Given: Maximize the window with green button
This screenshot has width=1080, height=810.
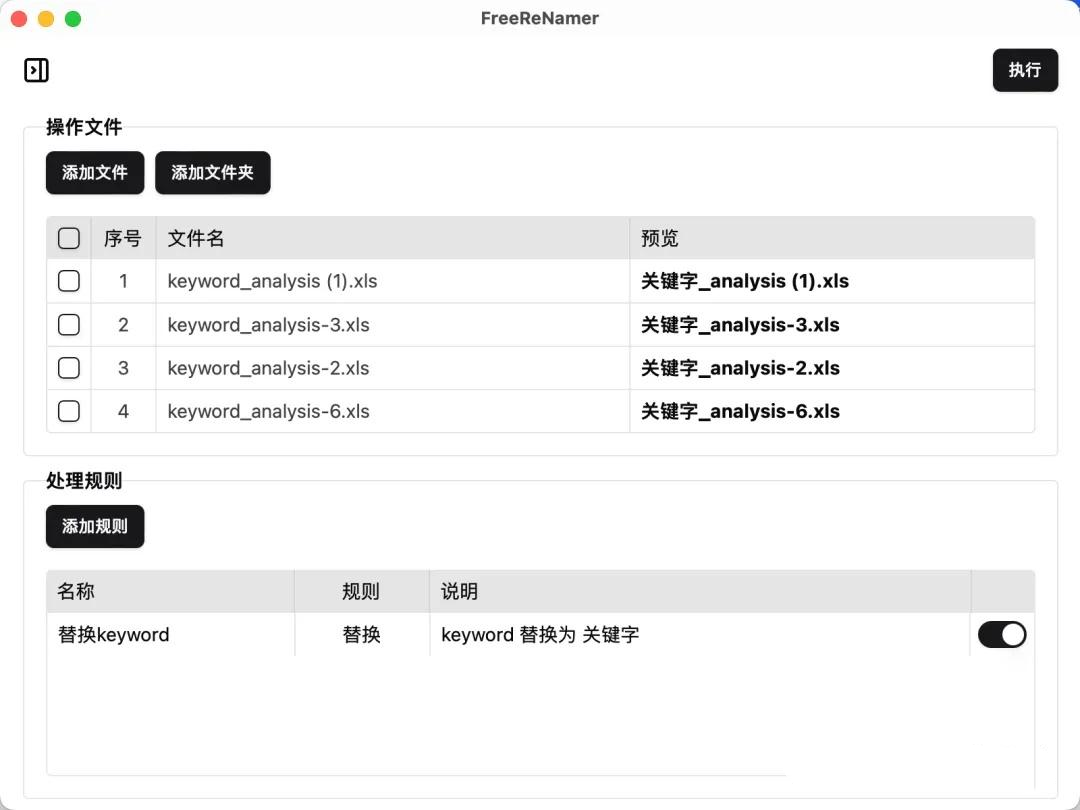Looking at the screenshot, I should (73, 19).
